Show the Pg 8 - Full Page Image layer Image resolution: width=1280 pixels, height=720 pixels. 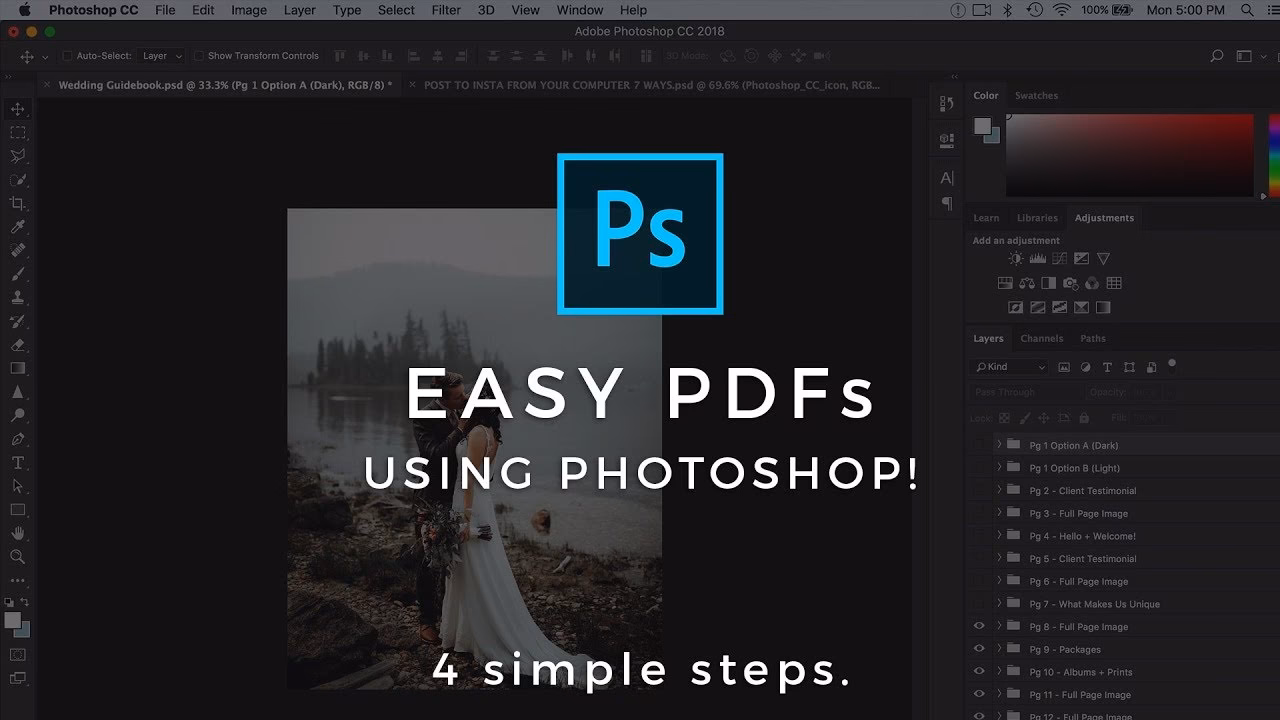coord(979,626)
